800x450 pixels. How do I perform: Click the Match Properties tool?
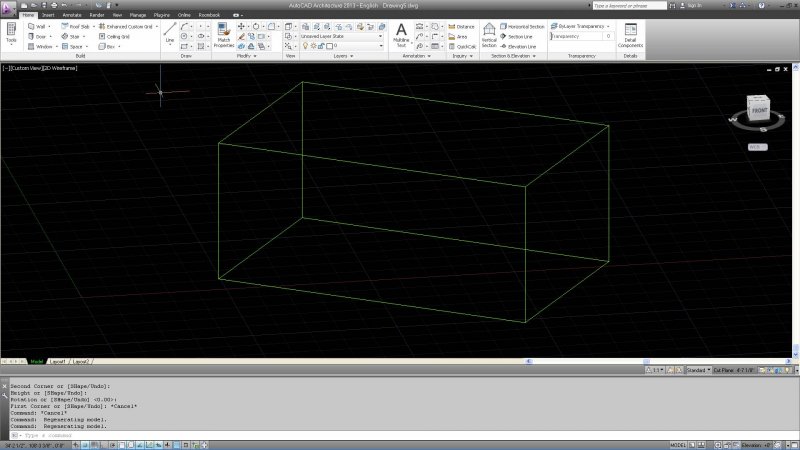click(x=224, y=36)
